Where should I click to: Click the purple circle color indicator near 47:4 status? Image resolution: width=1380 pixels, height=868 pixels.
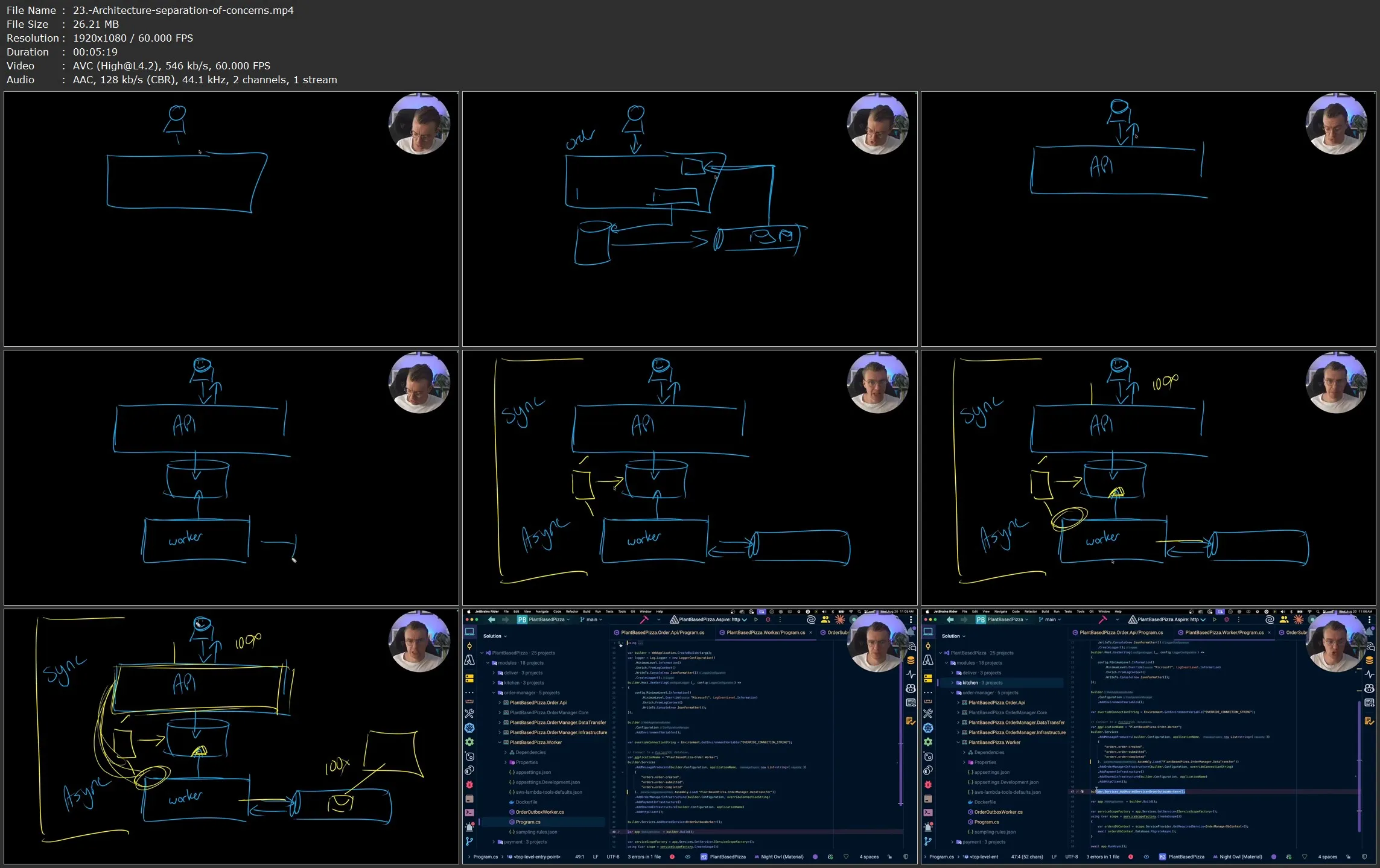(x=1273, y=857)
